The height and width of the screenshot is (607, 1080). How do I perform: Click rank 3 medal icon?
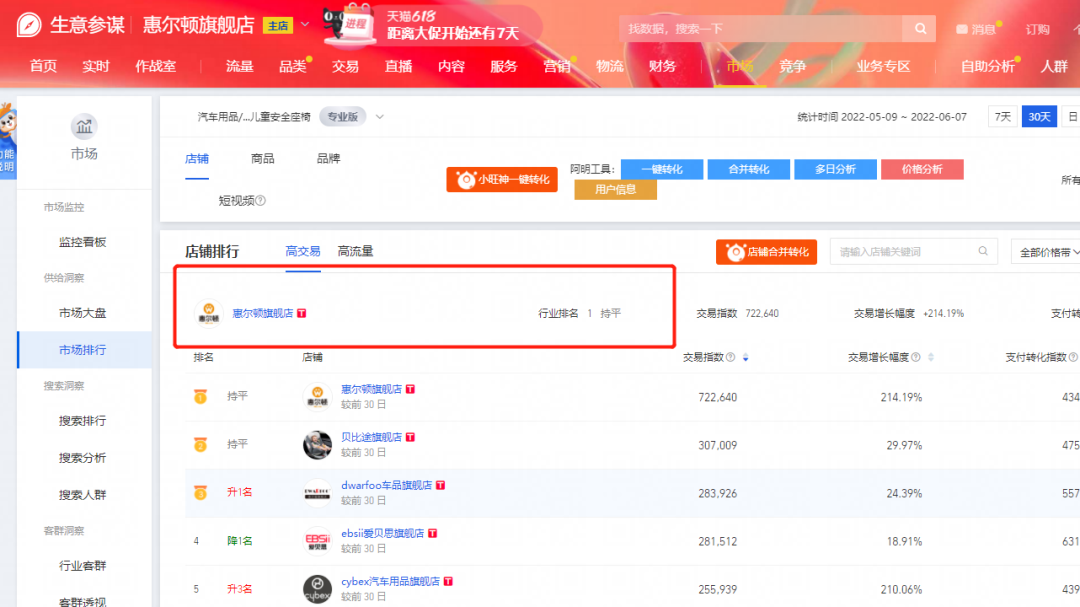(x=200, y=493)
